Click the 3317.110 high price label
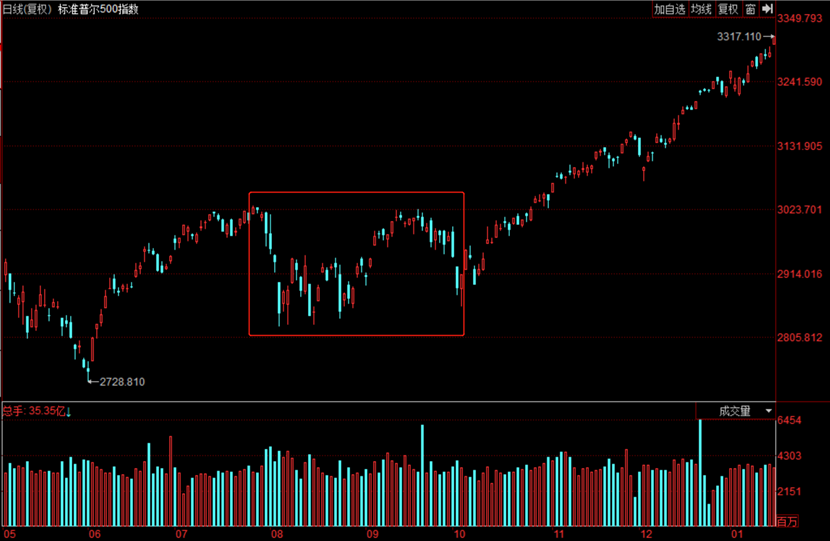 [739, 37]
